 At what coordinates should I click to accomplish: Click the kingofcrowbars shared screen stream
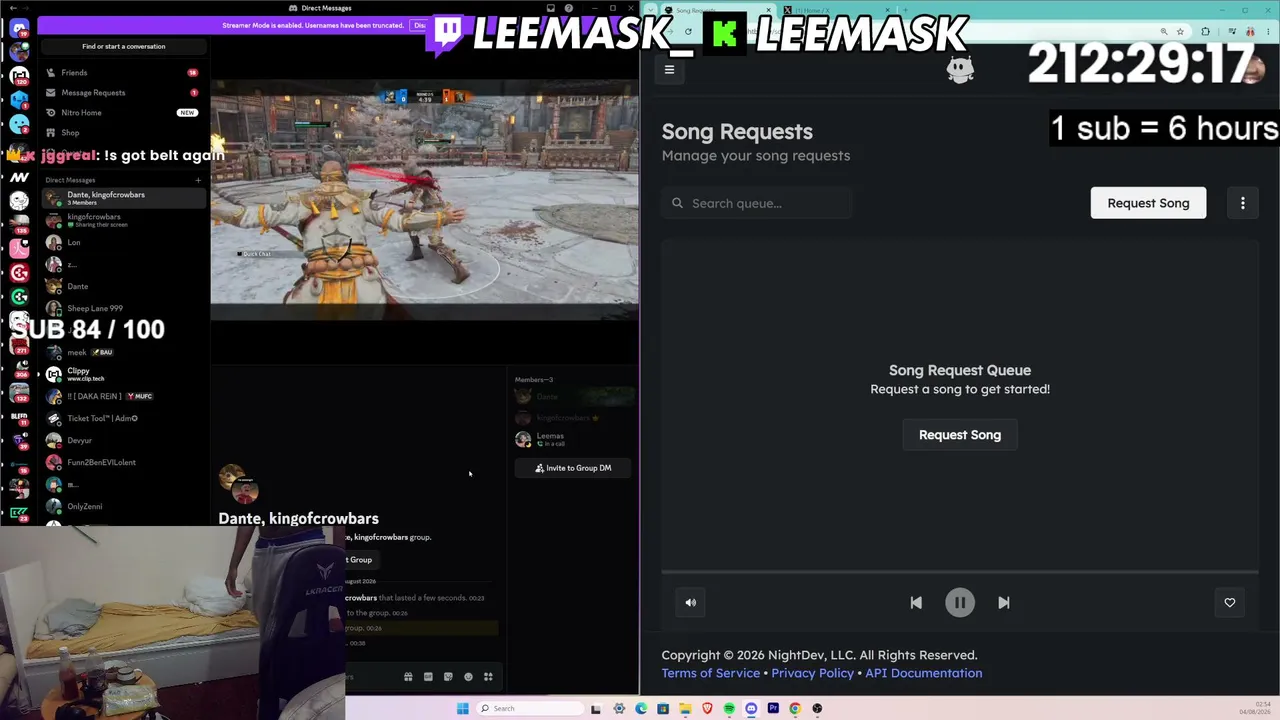424,200
